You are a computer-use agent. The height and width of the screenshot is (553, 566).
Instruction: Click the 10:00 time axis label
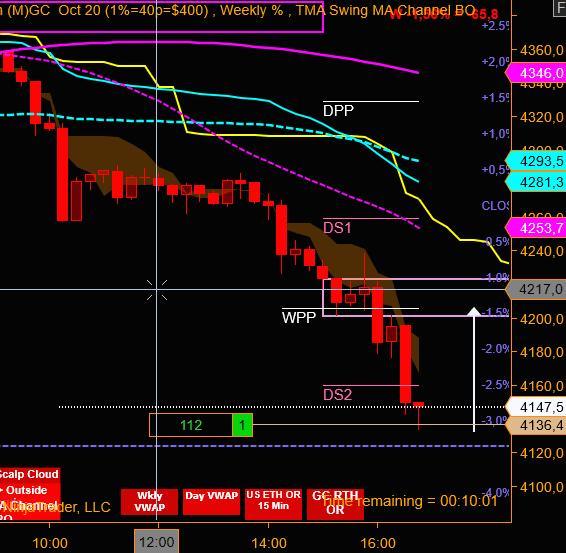pos(50,543)
